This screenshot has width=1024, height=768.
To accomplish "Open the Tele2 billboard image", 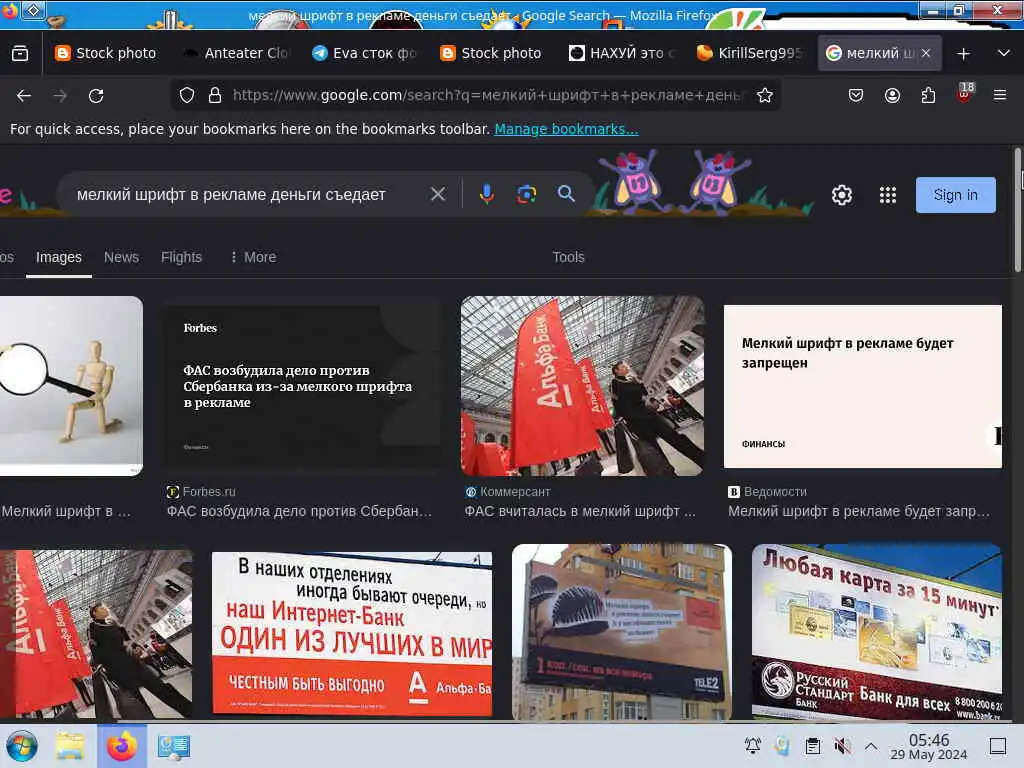I will (622, 632).
